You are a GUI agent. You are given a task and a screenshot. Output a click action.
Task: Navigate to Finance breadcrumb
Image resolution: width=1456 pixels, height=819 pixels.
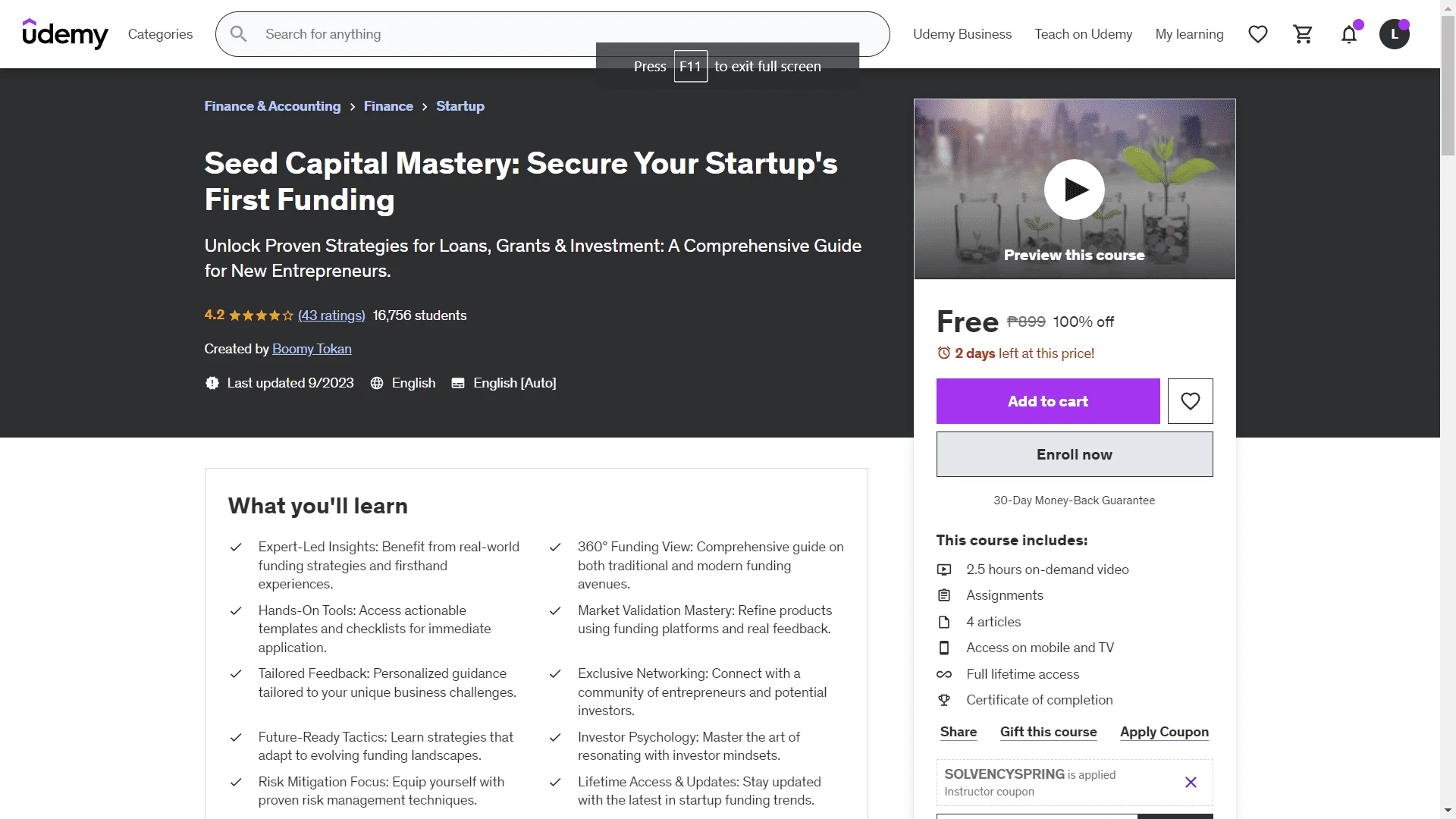coord(388,106)
